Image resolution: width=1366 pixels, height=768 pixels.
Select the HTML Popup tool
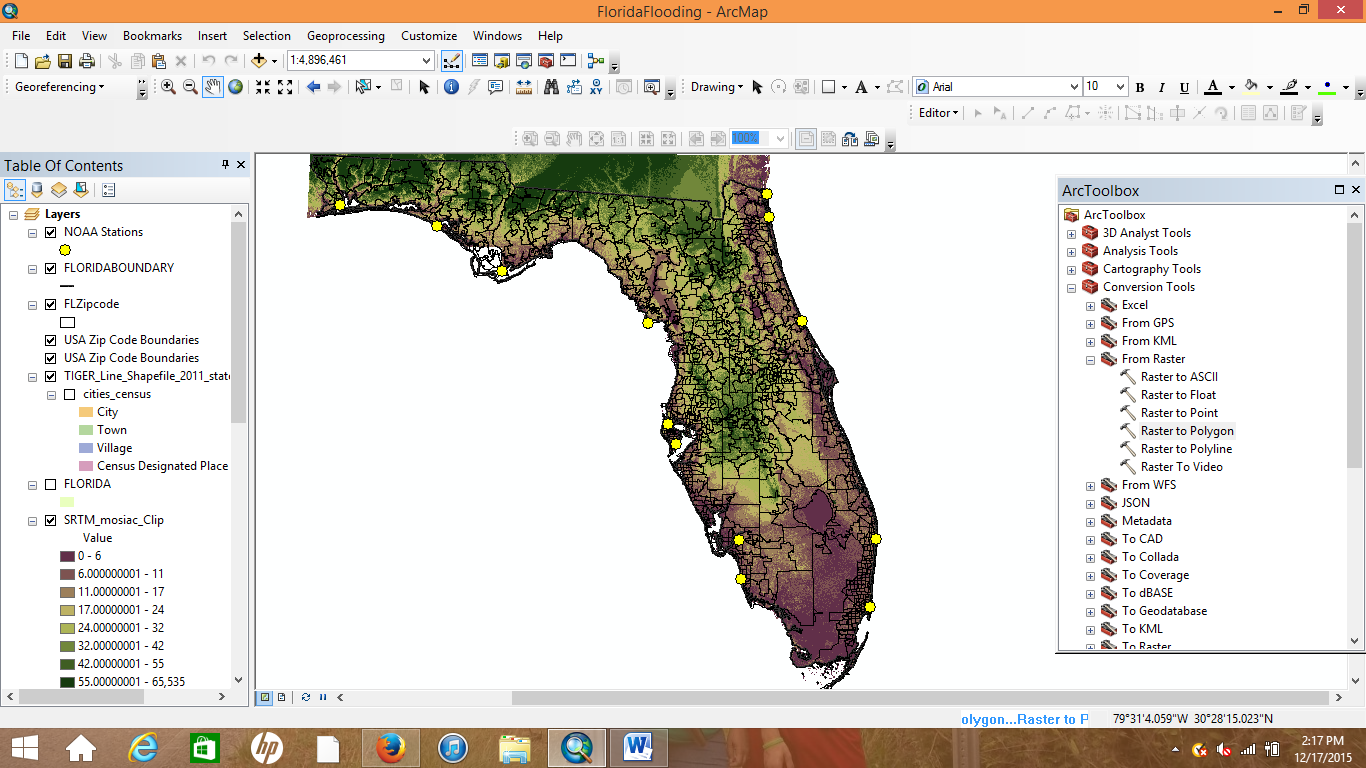point(495,87)
